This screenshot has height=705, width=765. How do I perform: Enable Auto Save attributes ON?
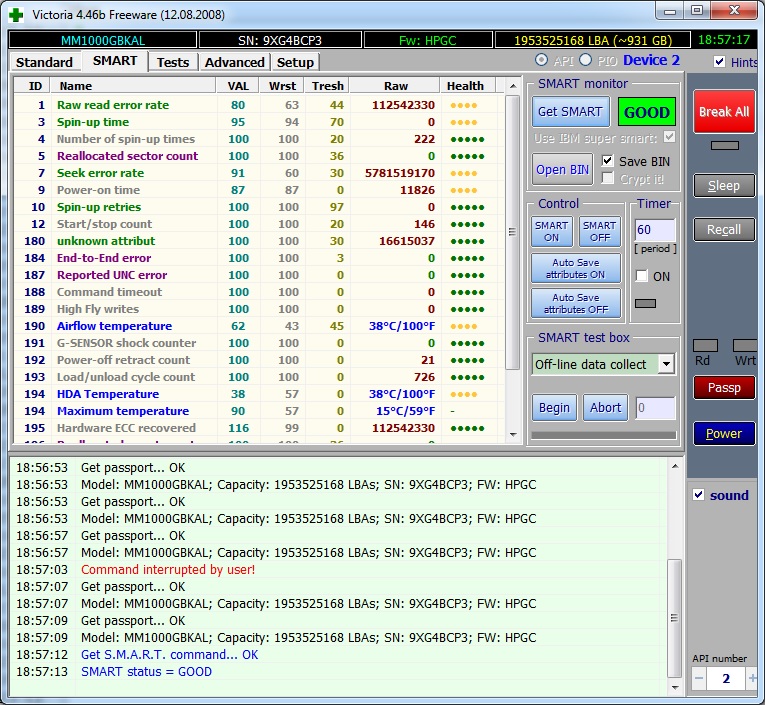(576, 268)
